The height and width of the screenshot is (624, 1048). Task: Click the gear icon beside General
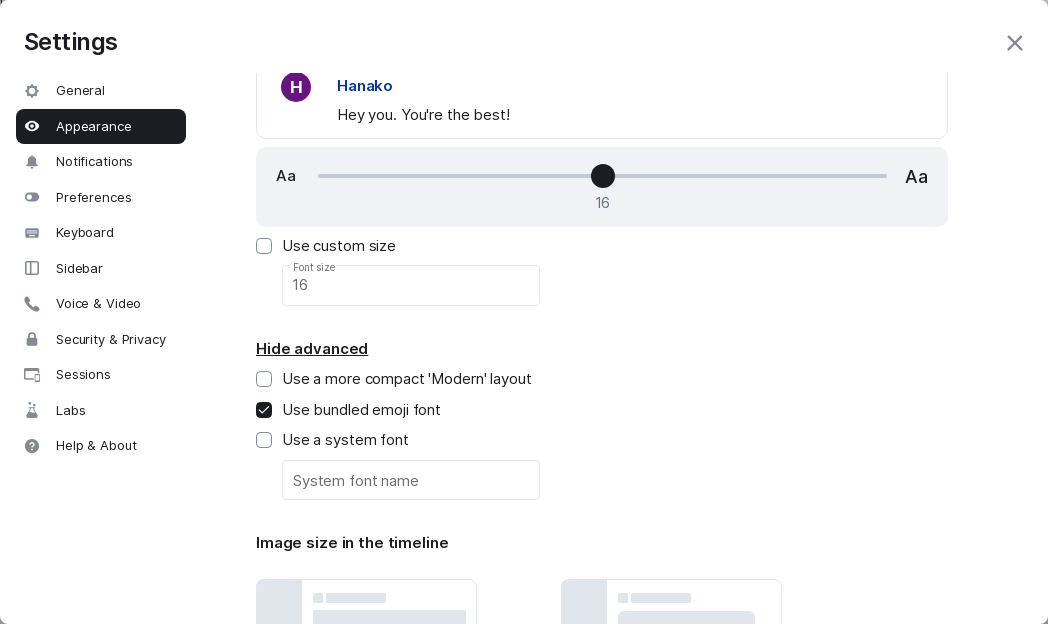click(32, 91)
